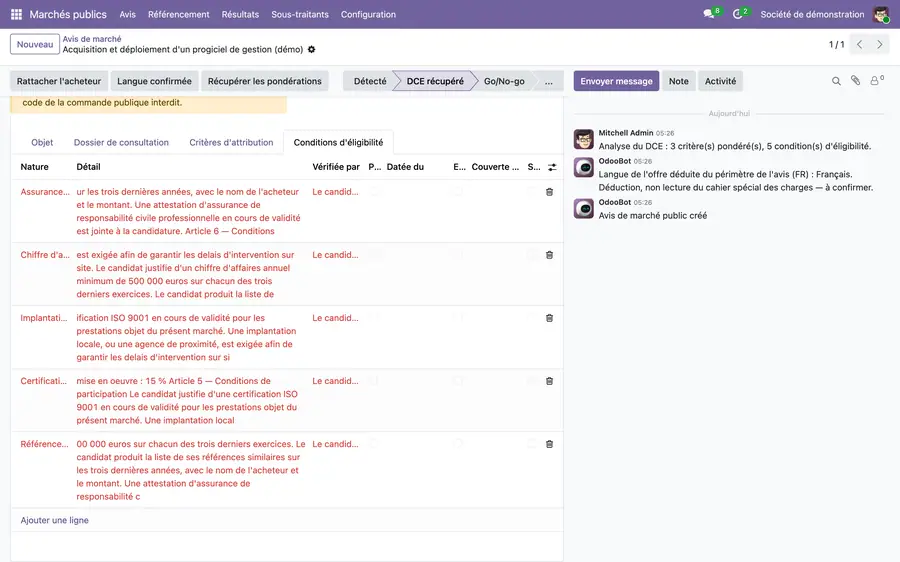Open the Résultats menu
900x562 pixels.
[x=240, y=14]
